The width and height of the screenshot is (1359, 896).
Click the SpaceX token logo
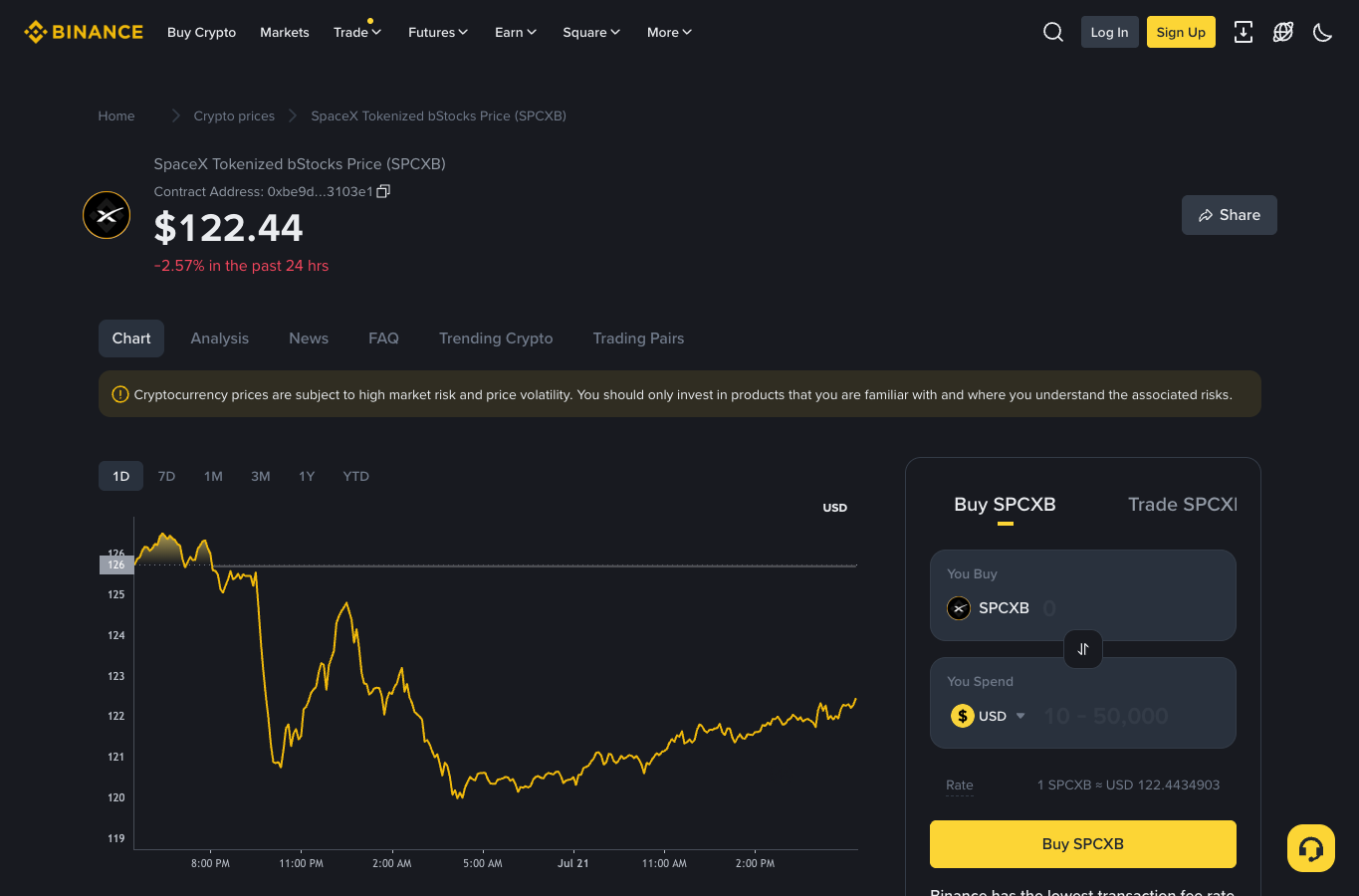[107, 215]
